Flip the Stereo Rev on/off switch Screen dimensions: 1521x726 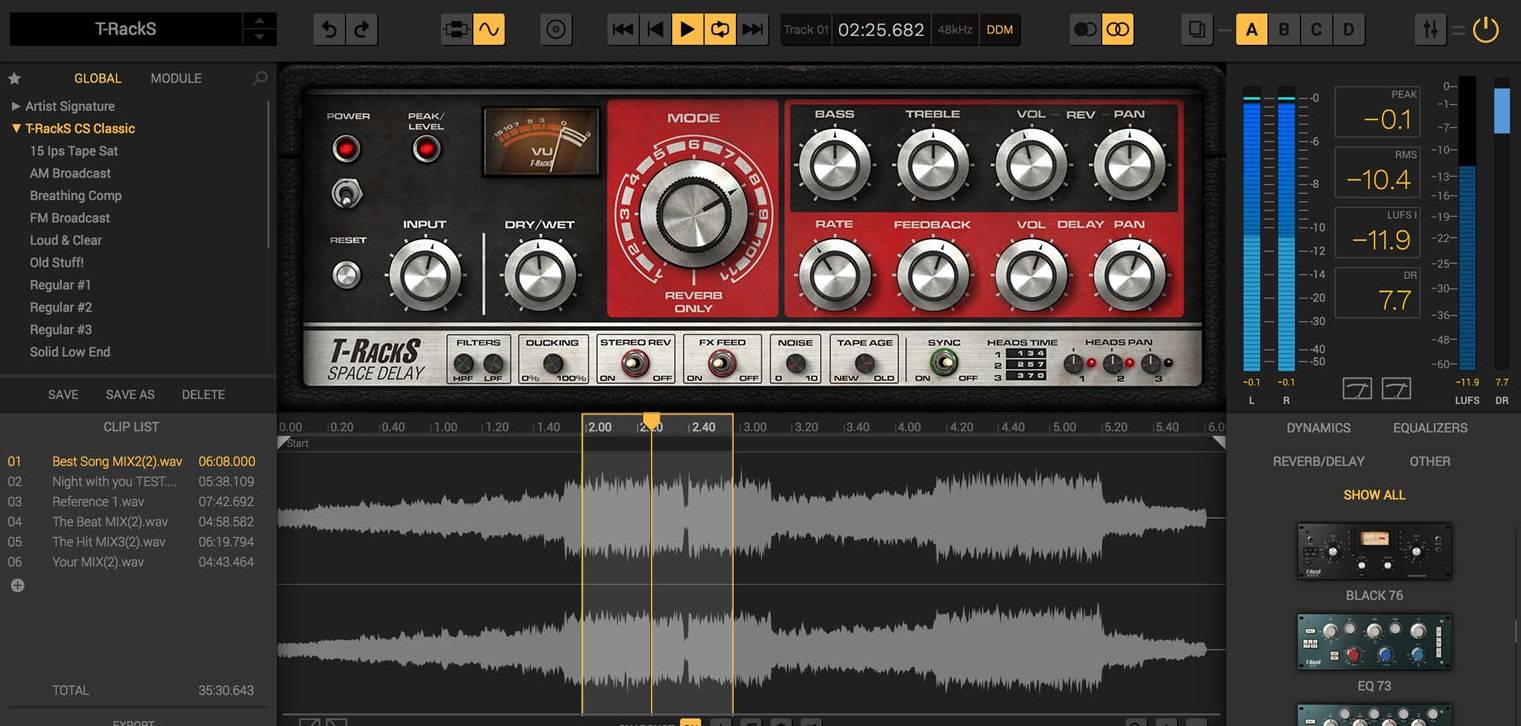tap(635, 364)
